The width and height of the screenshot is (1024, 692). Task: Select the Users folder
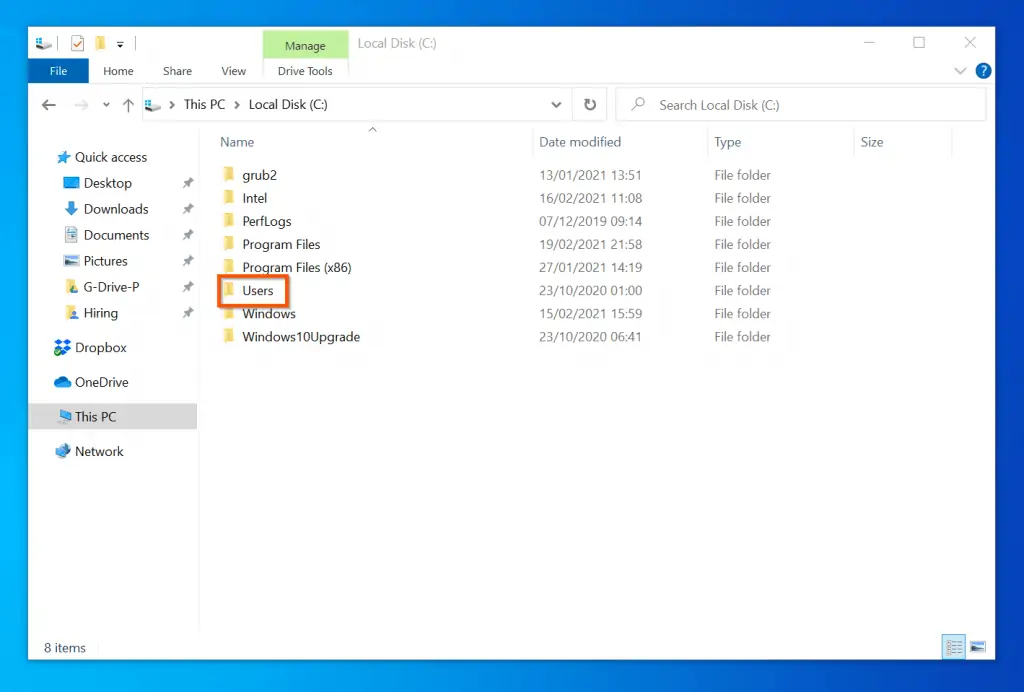click(257, 291)
